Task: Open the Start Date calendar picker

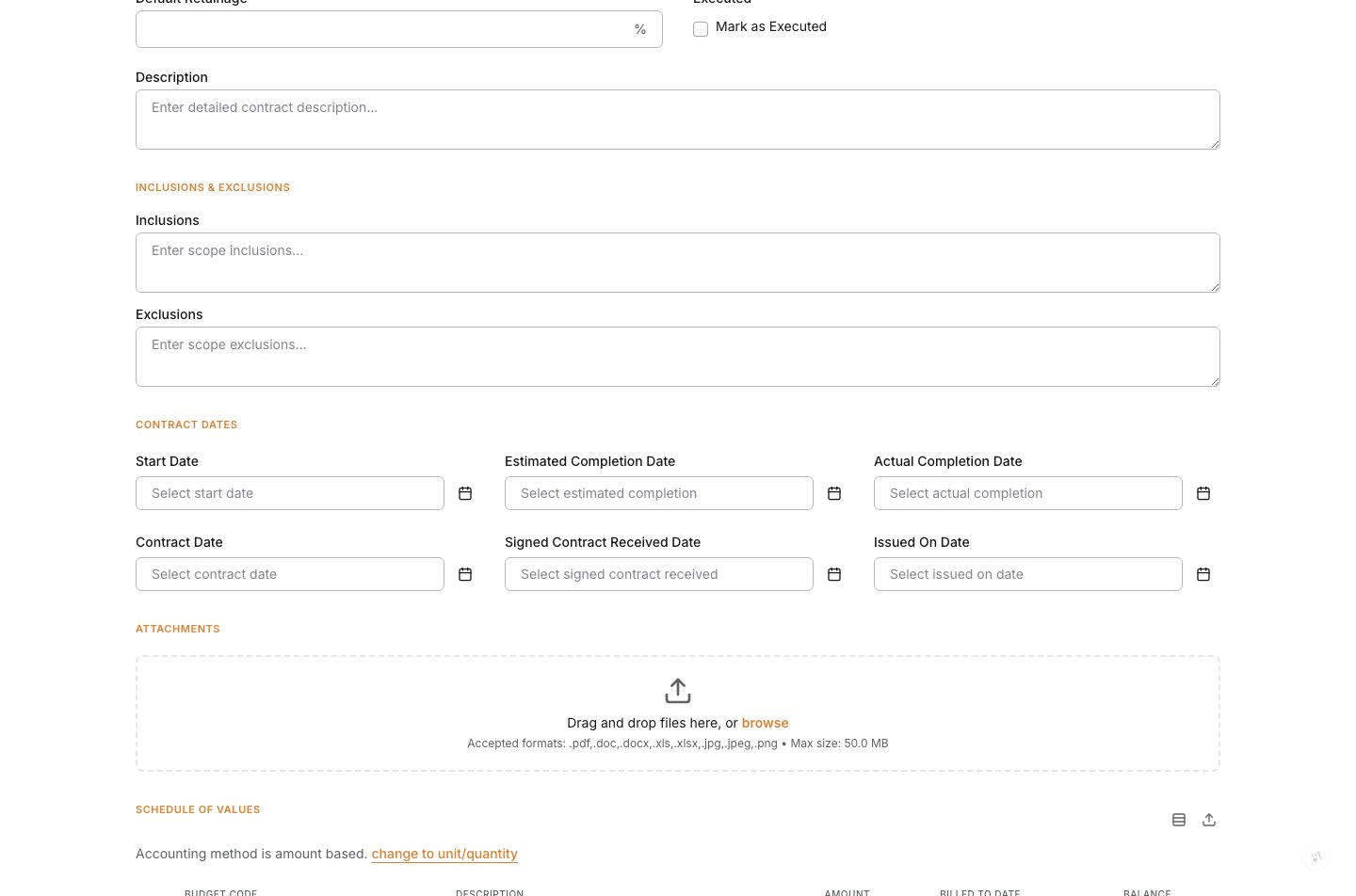Action: 465,493
